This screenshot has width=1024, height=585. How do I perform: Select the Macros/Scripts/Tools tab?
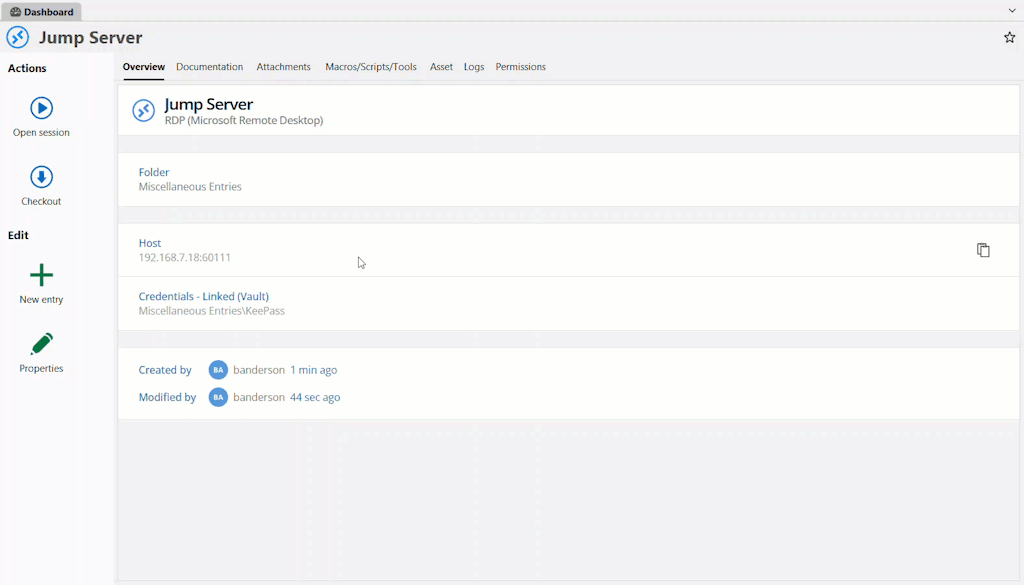pyautogui.click(x=370, y=67)
